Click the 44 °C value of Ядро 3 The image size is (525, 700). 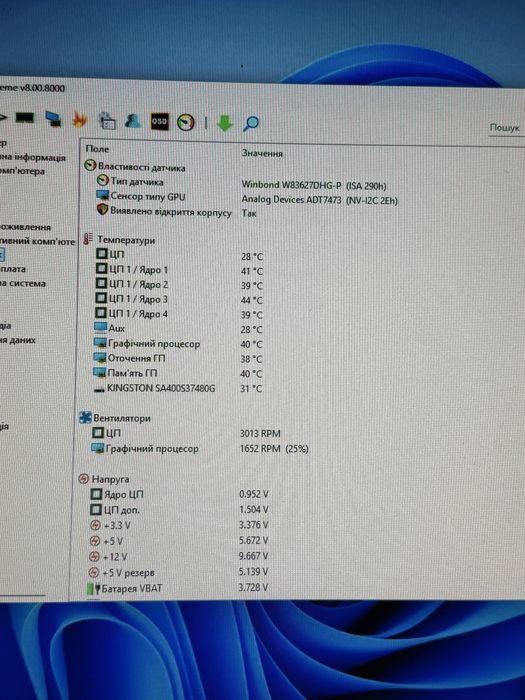pyautogui.click(x=252, y=300)
